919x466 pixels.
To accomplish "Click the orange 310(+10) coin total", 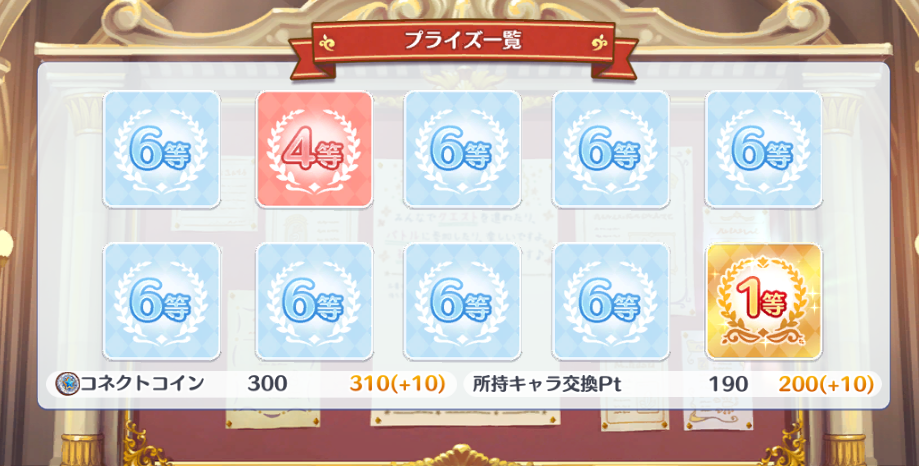I will click(397, 384).
